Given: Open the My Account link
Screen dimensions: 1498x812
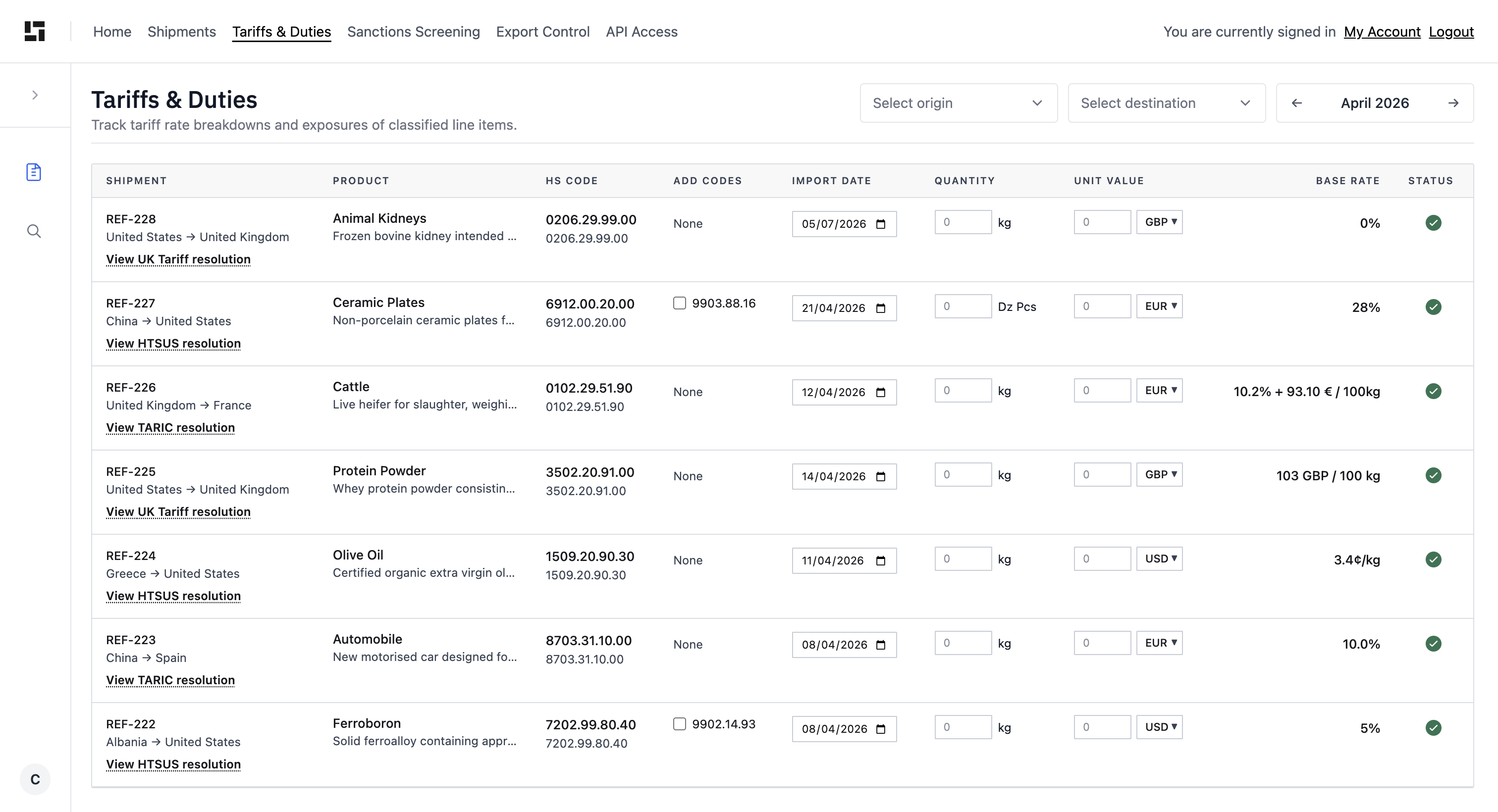Looking at the screenshot, I should (x=1382, y=31).
